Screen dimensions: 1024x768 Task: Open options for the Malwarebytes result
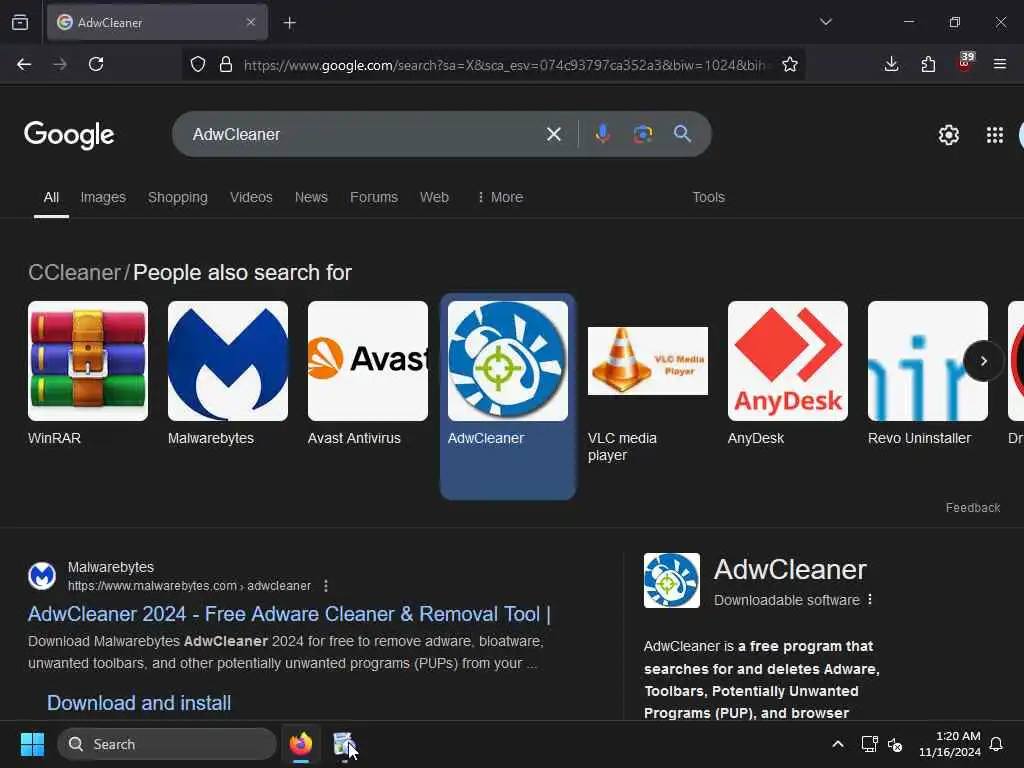[x=326, y=586]
